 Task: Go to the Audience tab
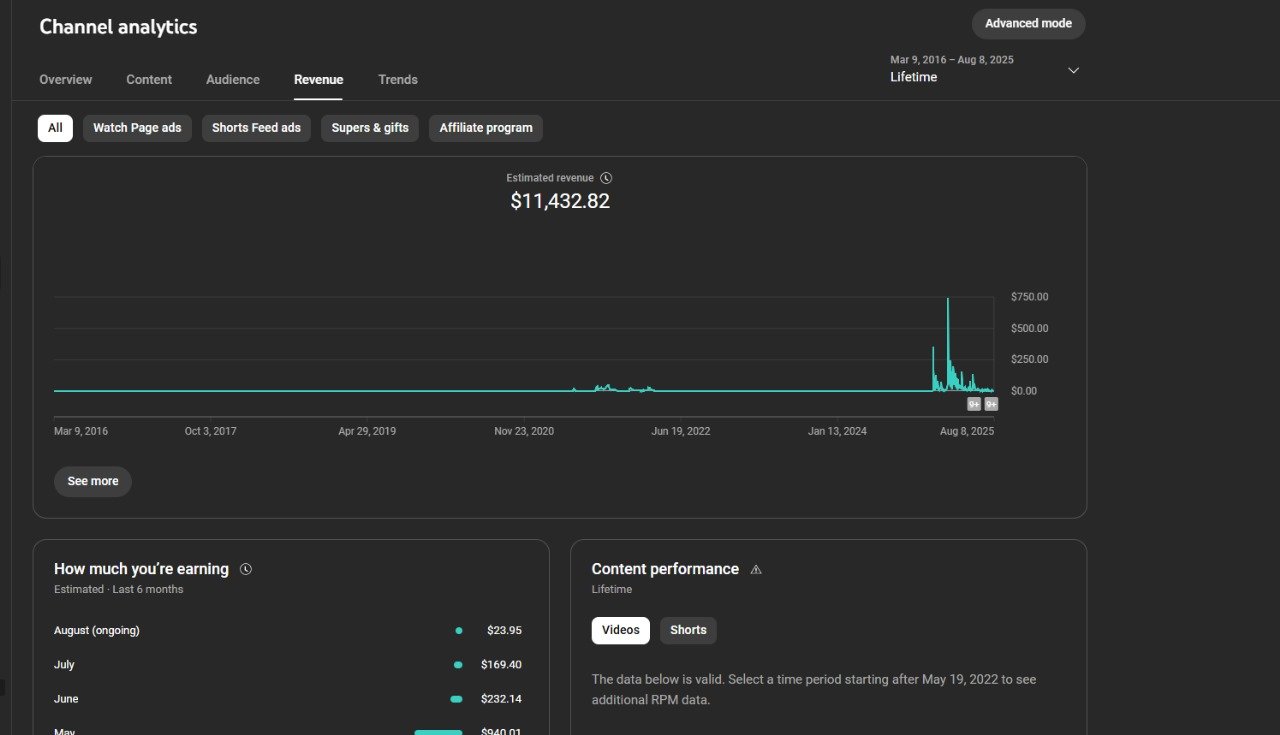click(x=233, y=80)
